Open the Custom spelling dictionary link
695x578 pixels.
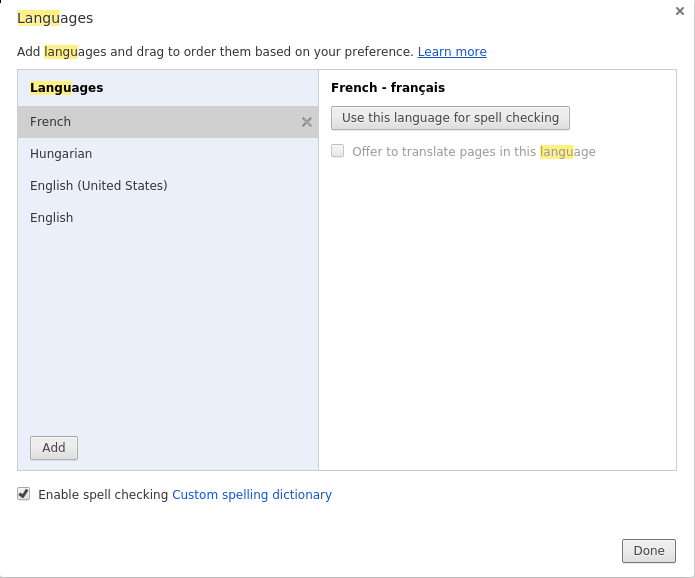tap(252, 495)
